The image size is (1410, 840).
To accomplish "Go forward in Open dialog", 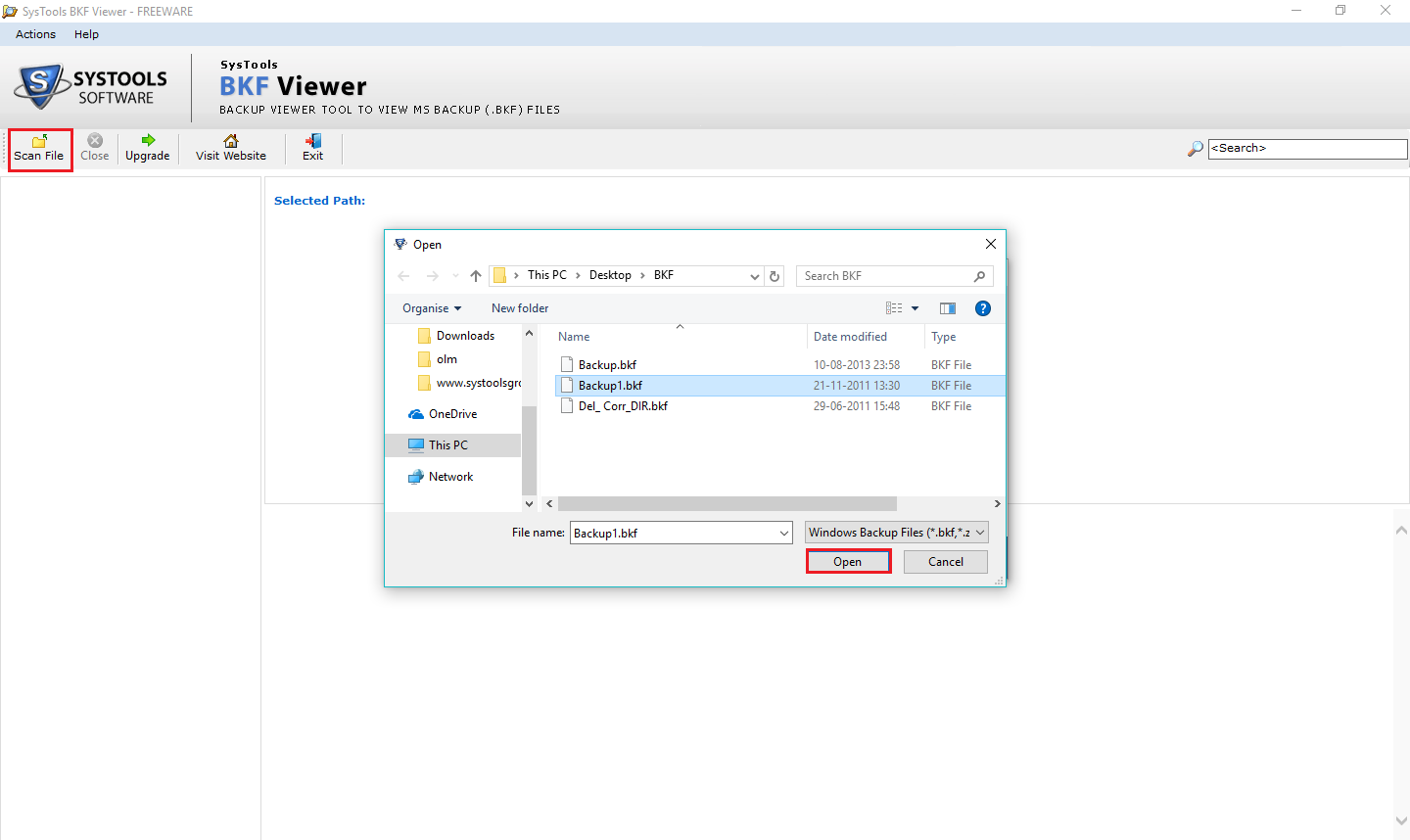I will coord(433,276).
